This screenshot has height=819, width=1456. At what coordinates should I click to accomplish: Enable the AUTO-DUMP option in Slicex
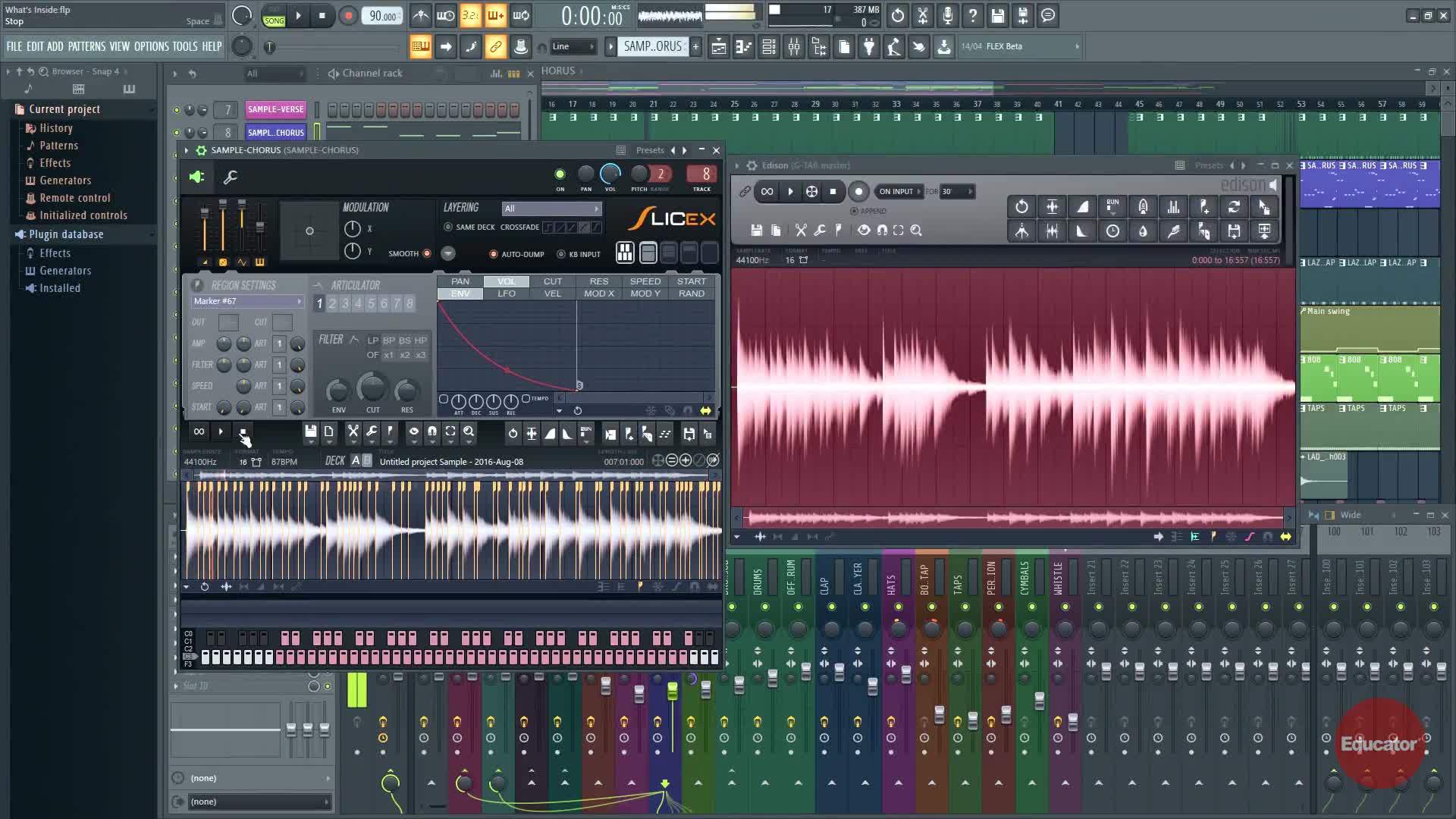click(494, 254)
